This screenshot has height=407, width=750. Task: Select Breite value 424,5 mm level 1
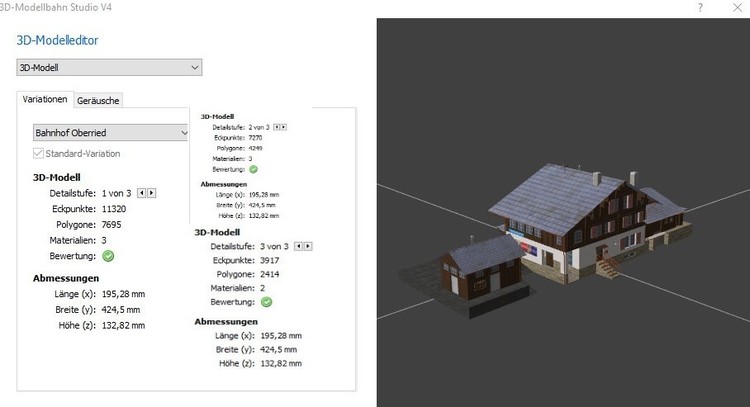(121, 310)
